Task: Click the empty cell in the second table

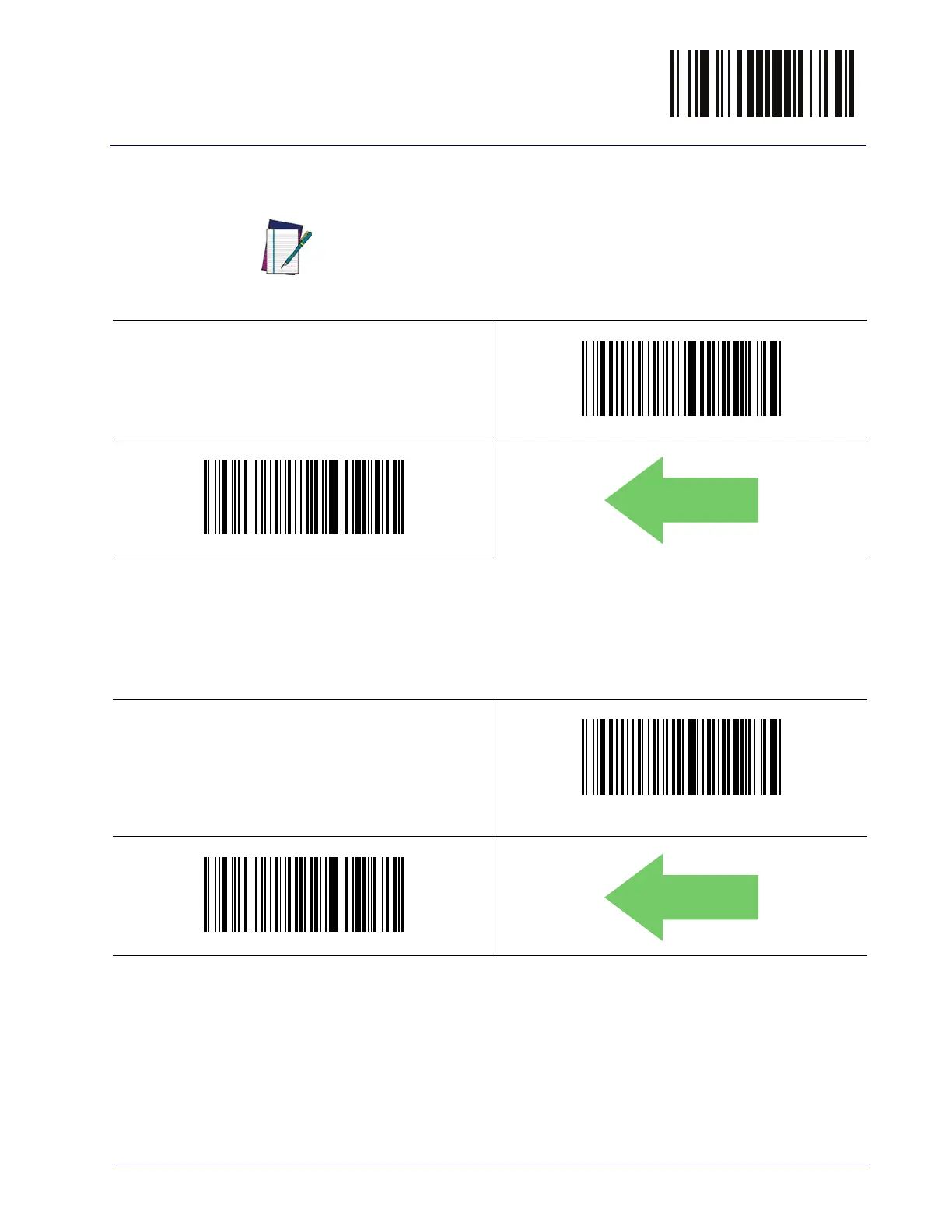Action: coord(303,768)
